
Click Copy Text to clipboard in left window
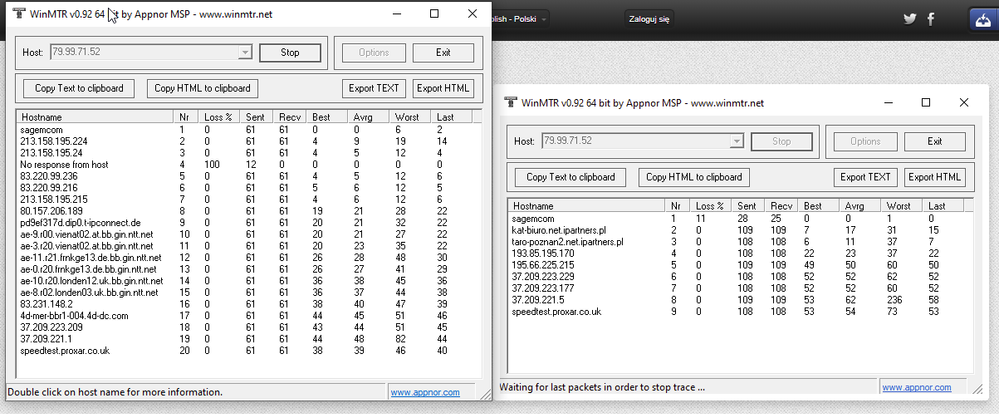click(80, 88)
